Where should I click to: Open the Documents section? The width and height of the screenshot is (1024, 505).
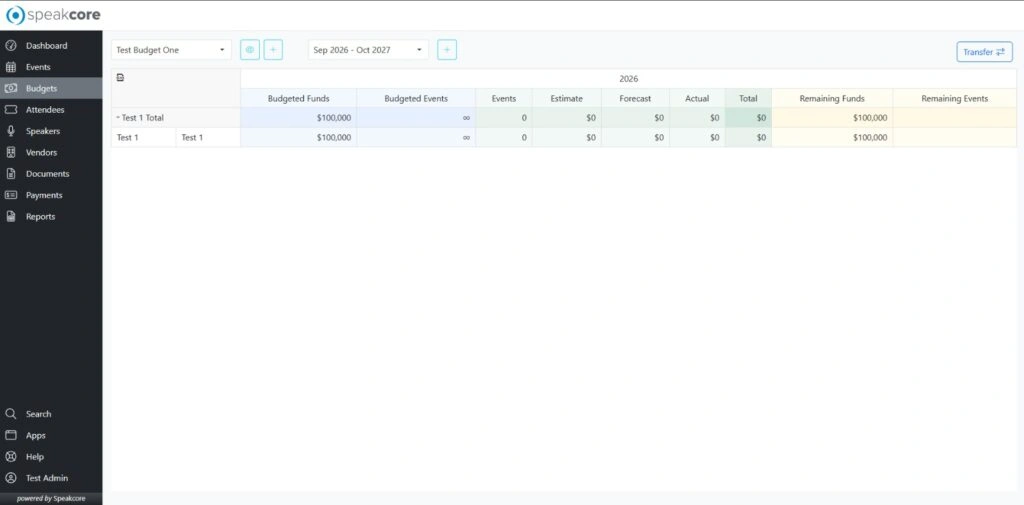point(47,174)
